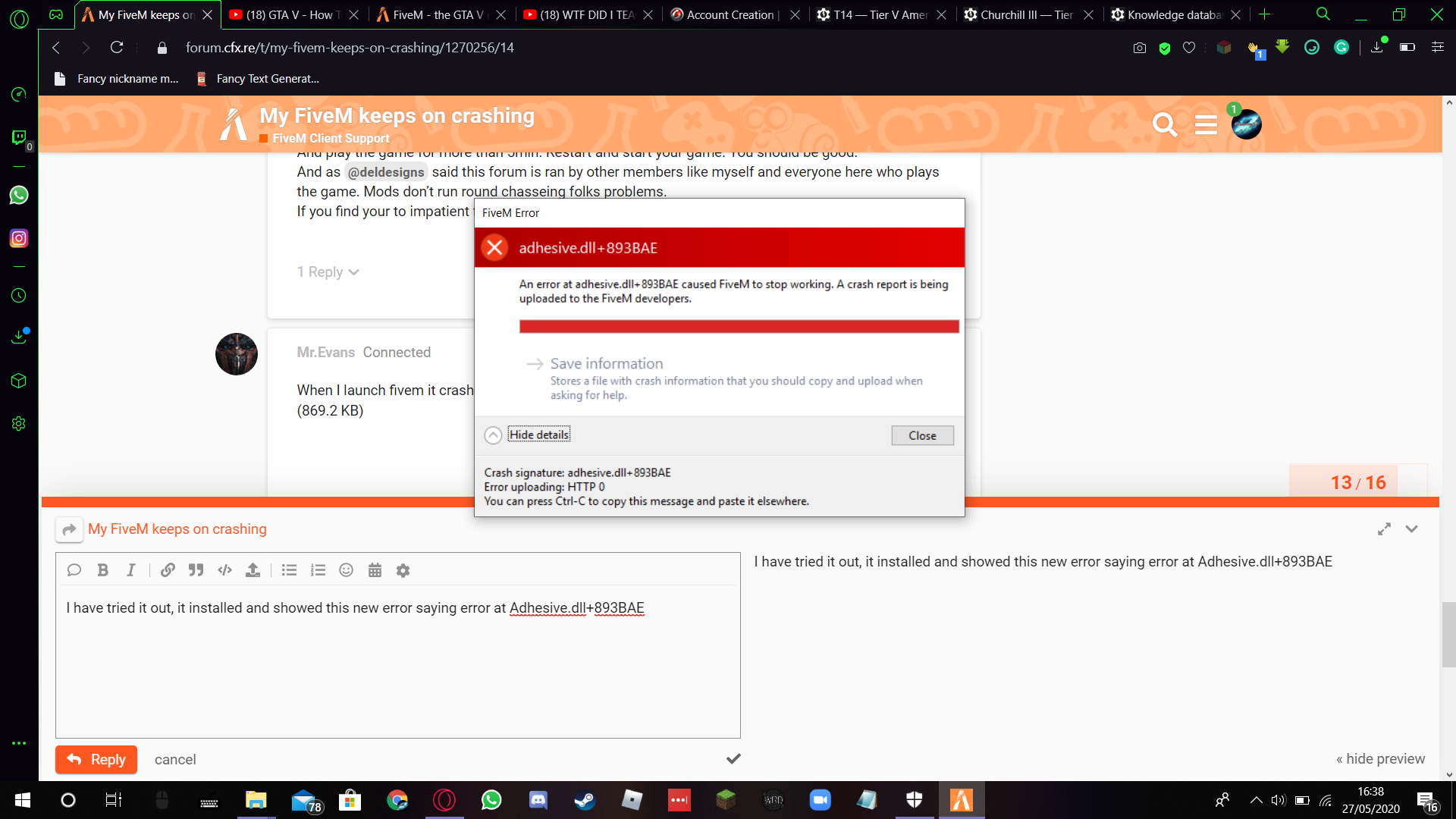Click inside the reply text editor area
Screen dimensions: 1456x819
397,660
